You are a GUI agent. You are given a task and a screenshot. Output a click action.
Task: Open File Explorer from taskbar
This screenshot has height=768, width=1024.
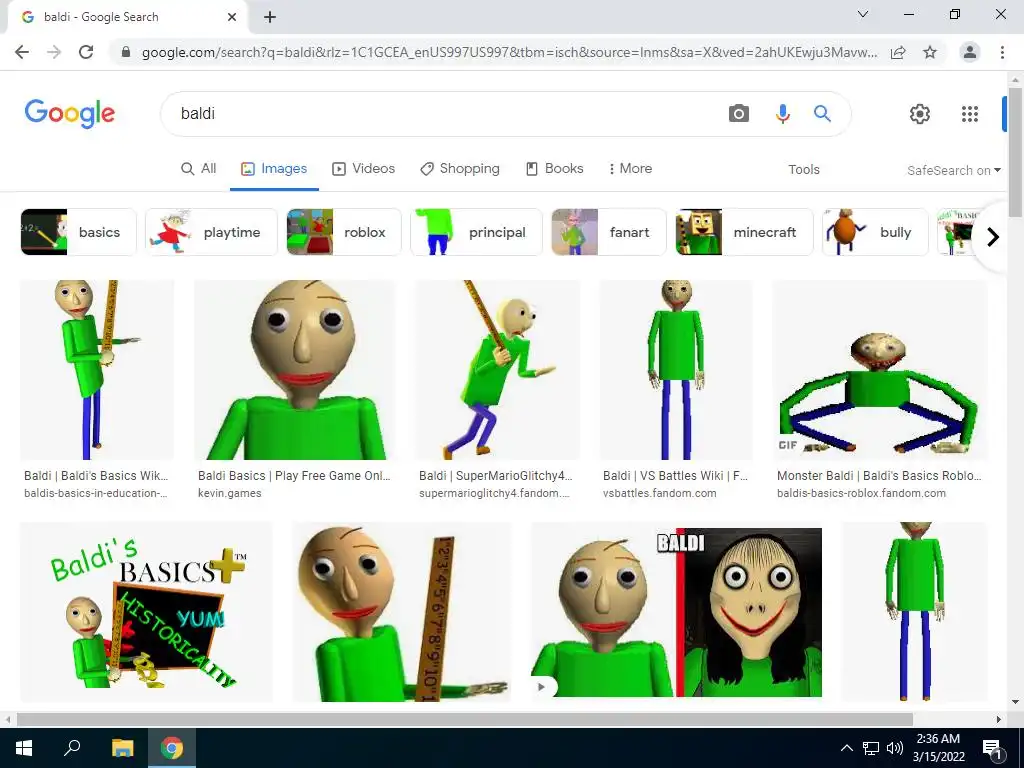pos(122,748)
